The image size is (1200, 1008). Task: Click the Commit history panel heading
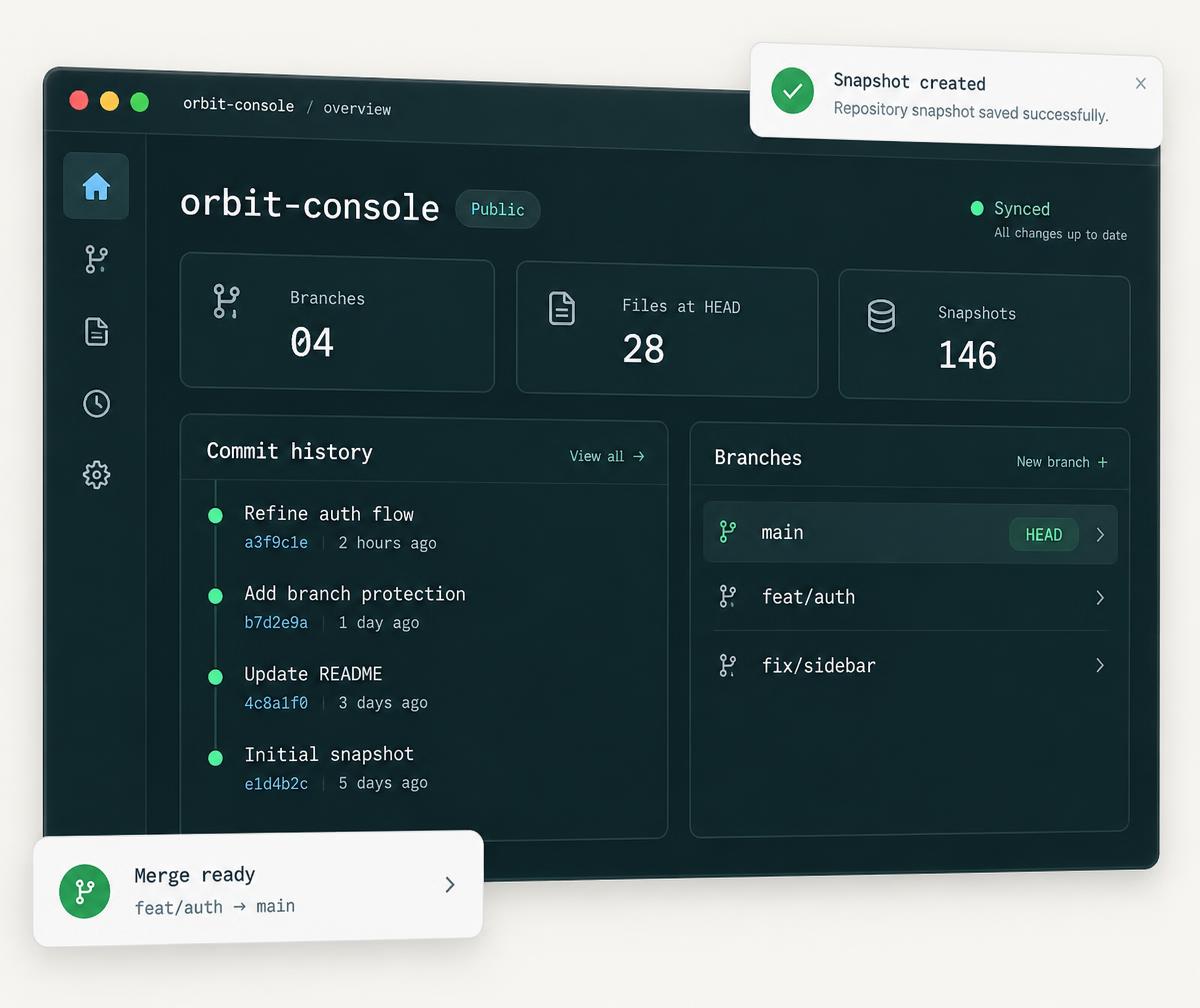(x=290, y=452)
